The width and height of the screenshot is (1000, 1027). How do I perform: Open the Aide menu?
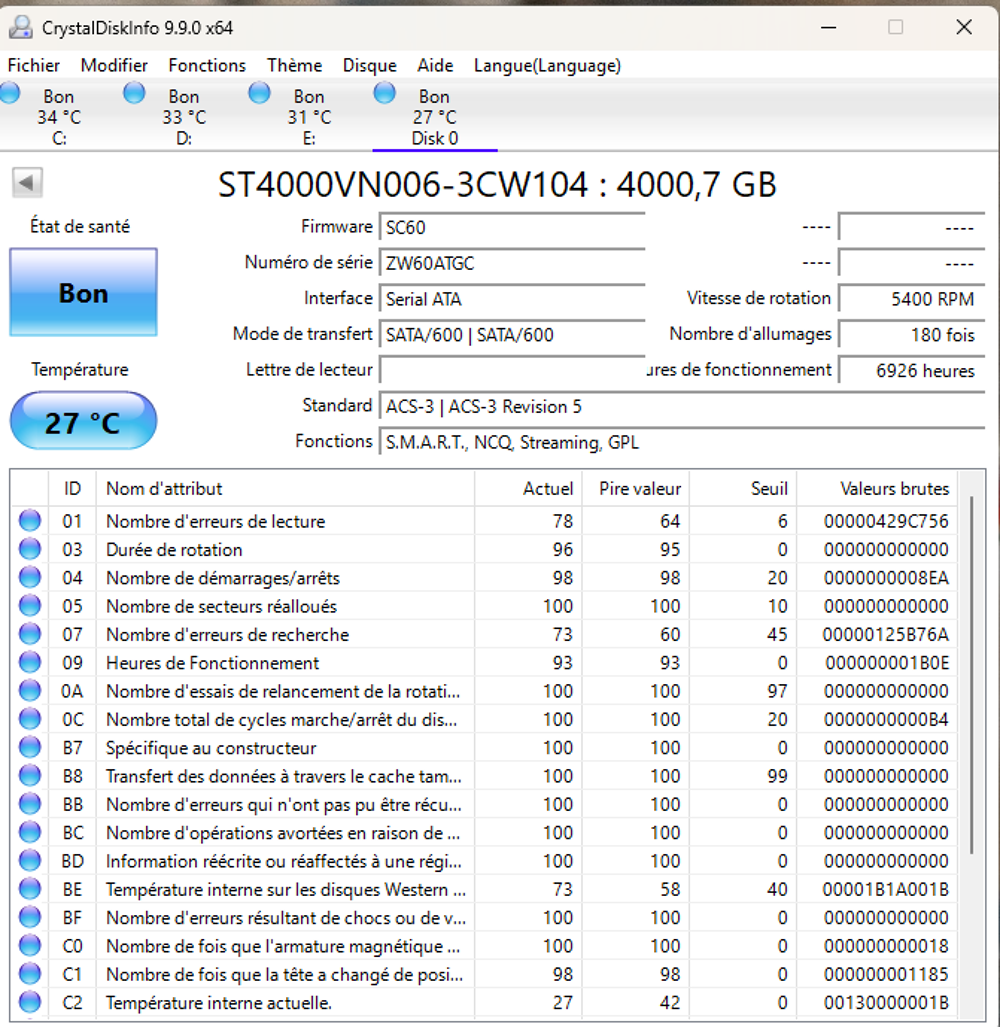pyautogui.click(x=435, y=65)
